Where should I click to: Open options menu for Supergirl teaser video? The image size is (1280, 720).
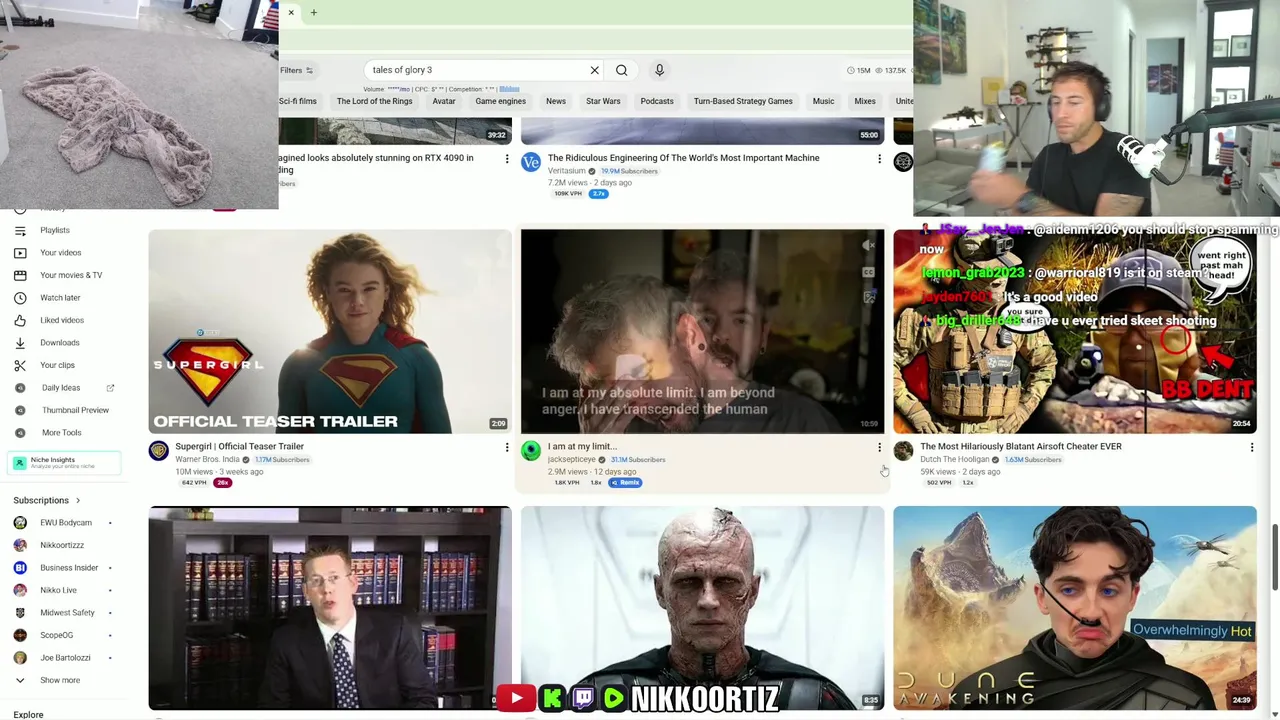[x=507, y=448]
